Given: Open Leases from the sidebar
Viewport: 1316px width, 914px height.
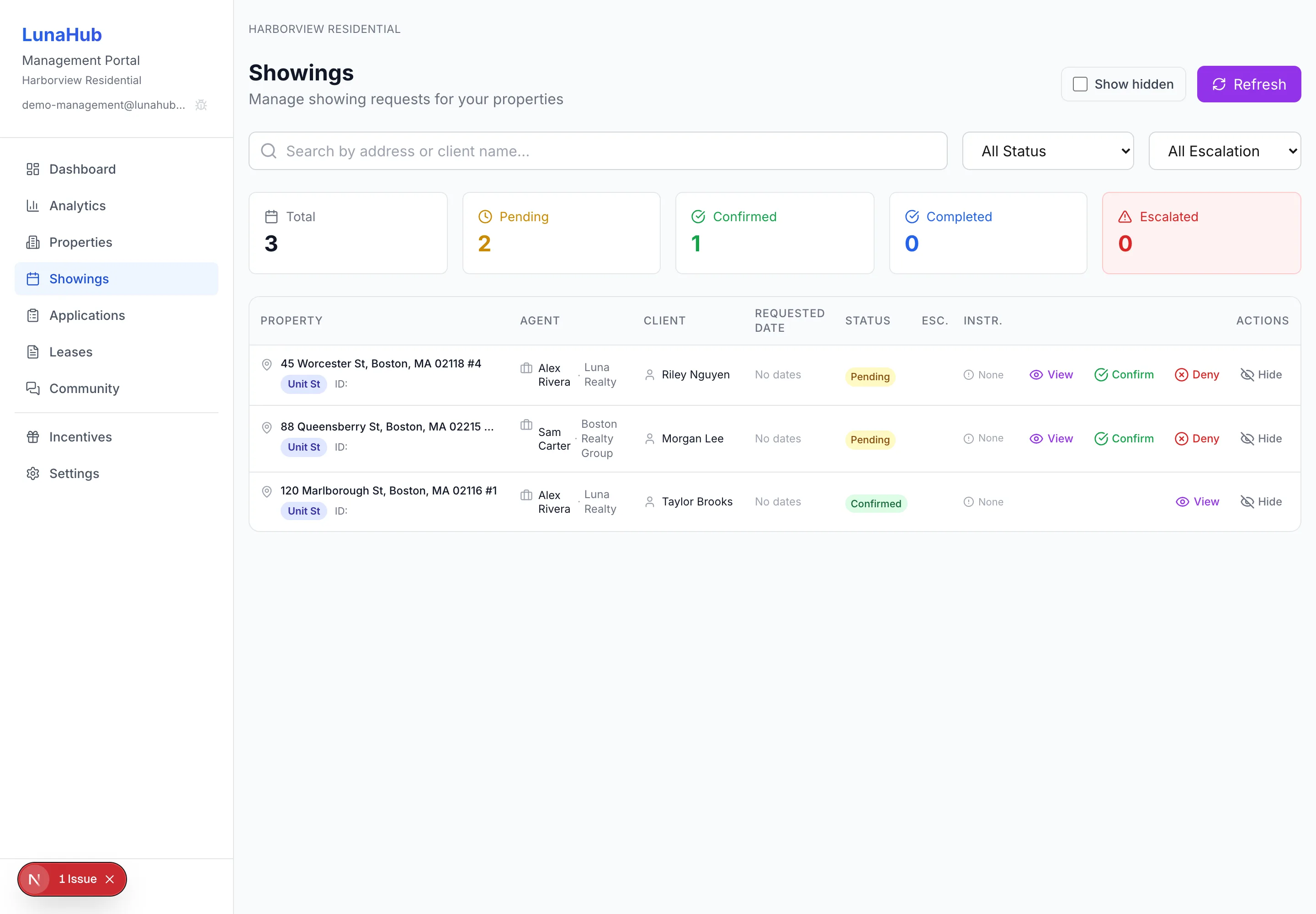Looking at the screenshot, I should [116, 352].
